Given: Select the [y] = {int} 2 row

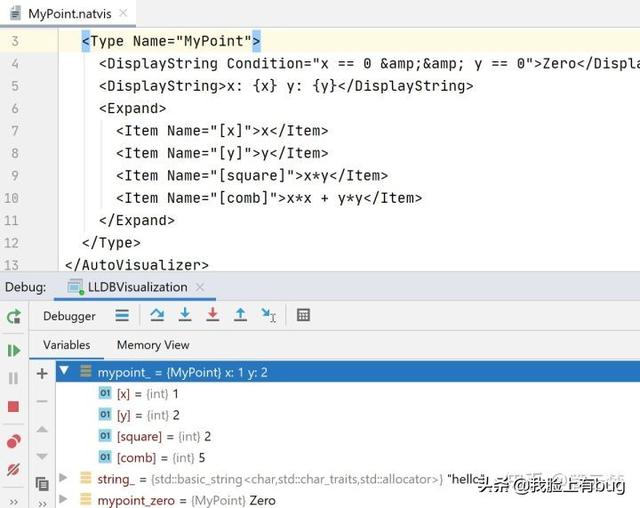Looking at the screenshot, I should tap(348, 415).
